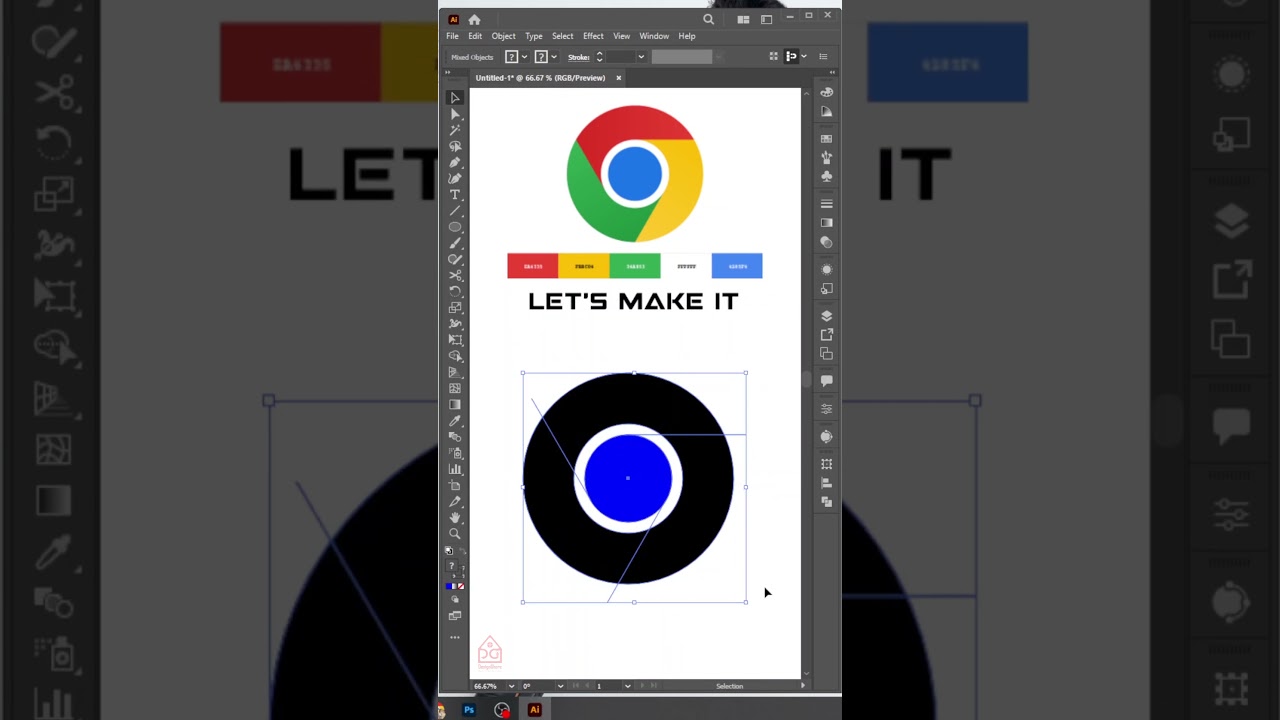Select the Direct Selection tool
Image resolution: width=1280 pixels, height=720 pixels.
455,114
